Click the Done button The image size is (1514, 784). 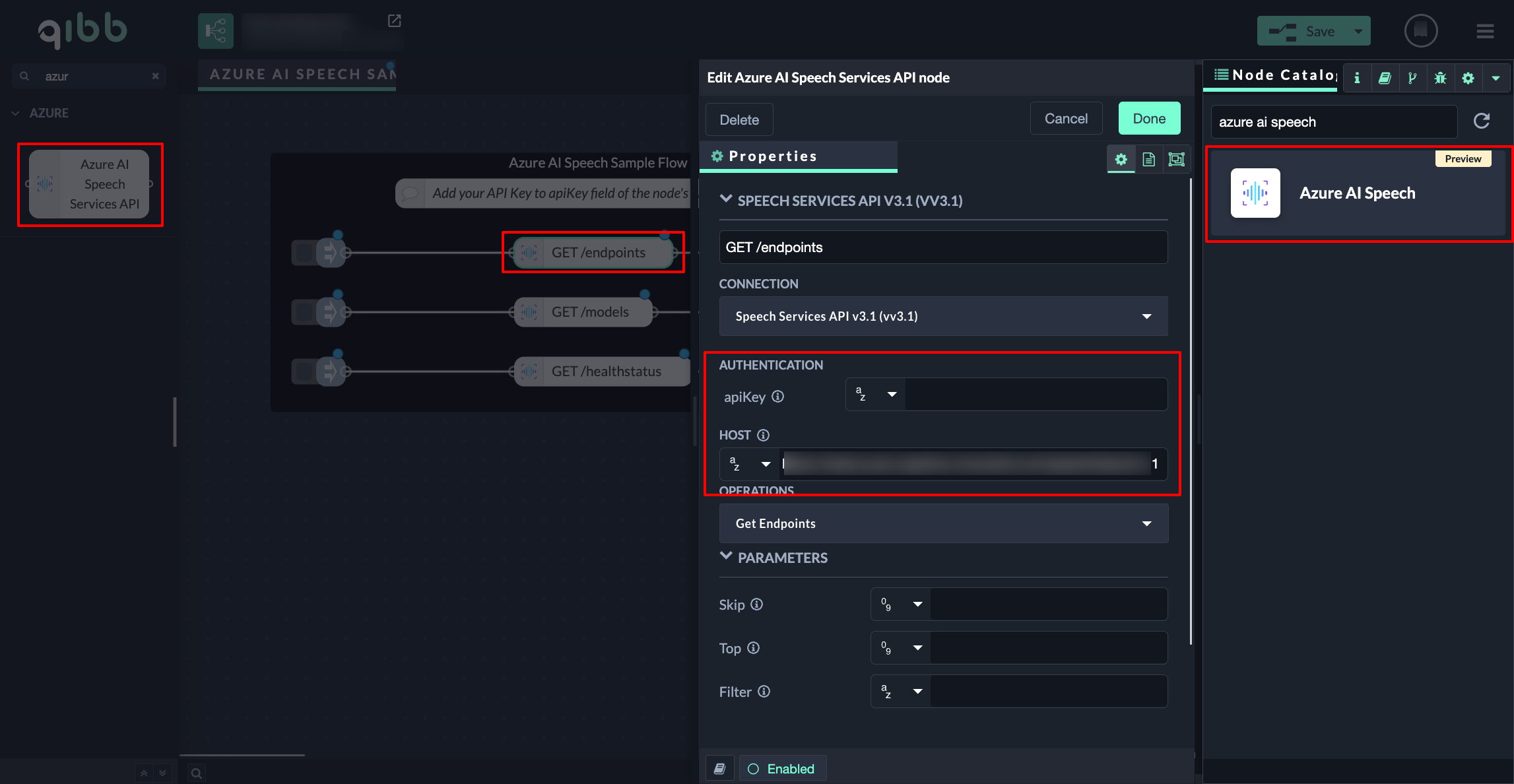pos(1149,119)
